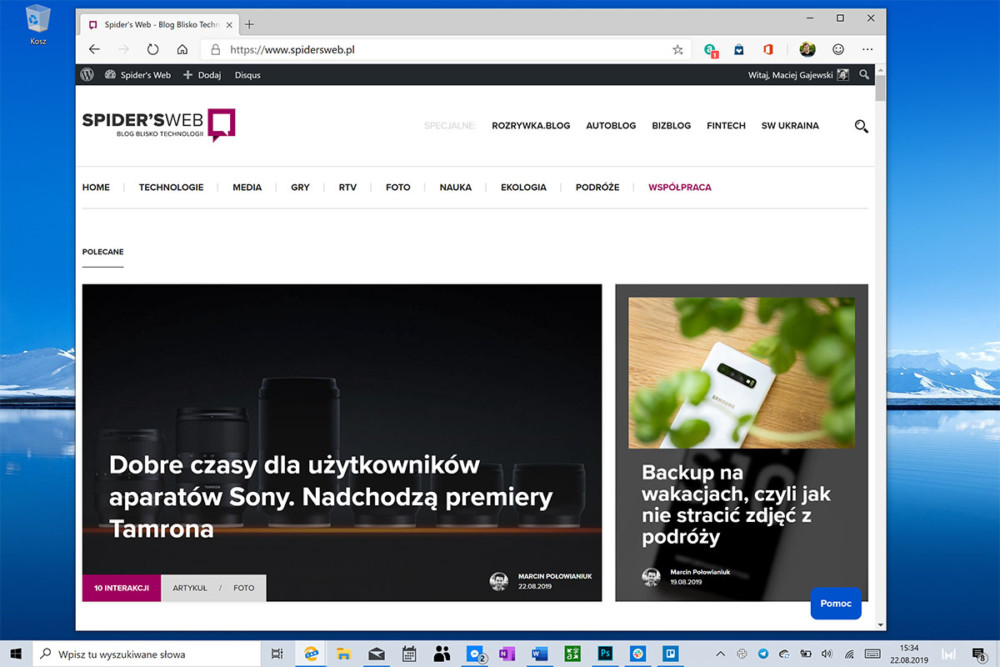Open the volume control in the tray
The image size is (1000, 667).
[827, 654]
